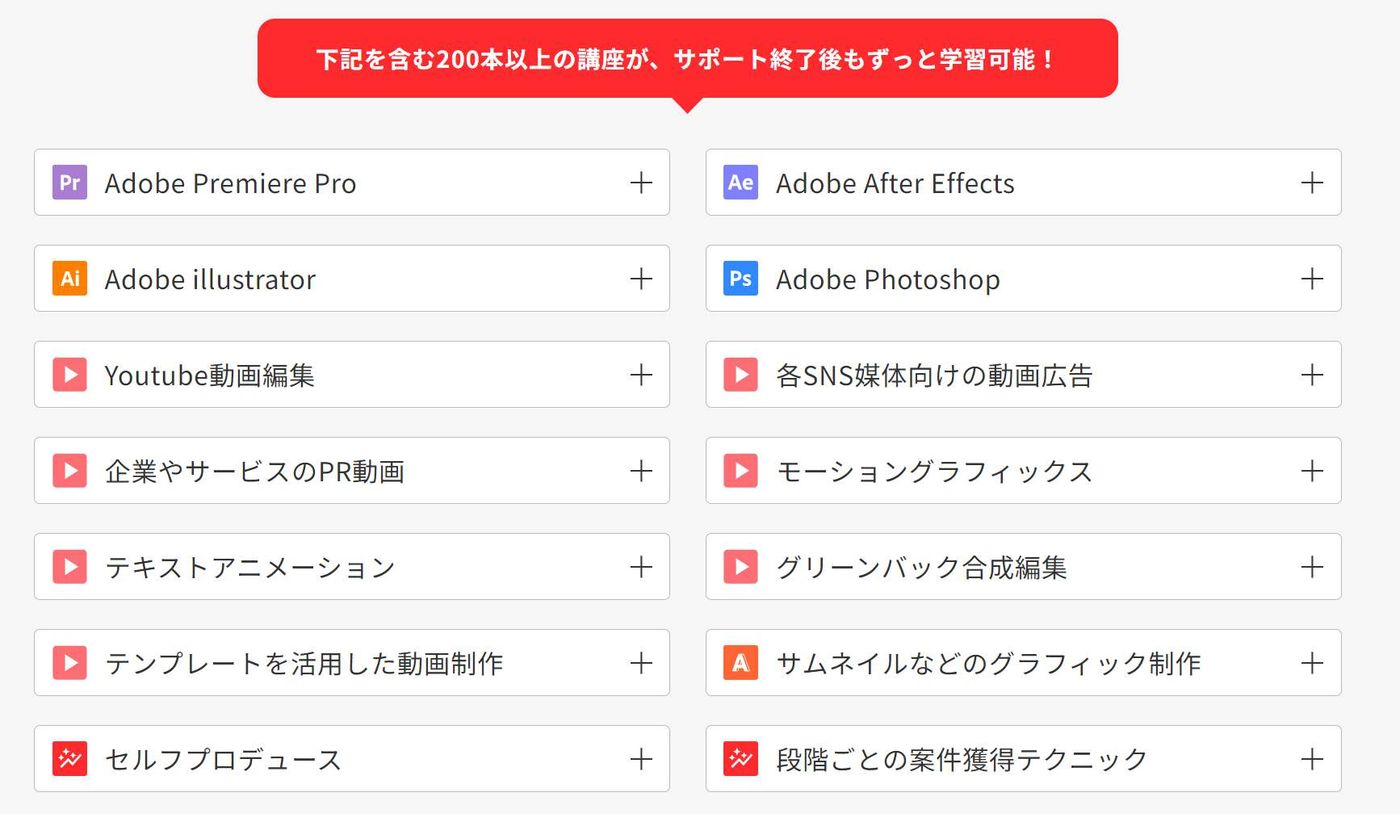1400x814 pixels.
Task: Click the blue Ps Photoshop icon
Action: click(x=741, y=279)
